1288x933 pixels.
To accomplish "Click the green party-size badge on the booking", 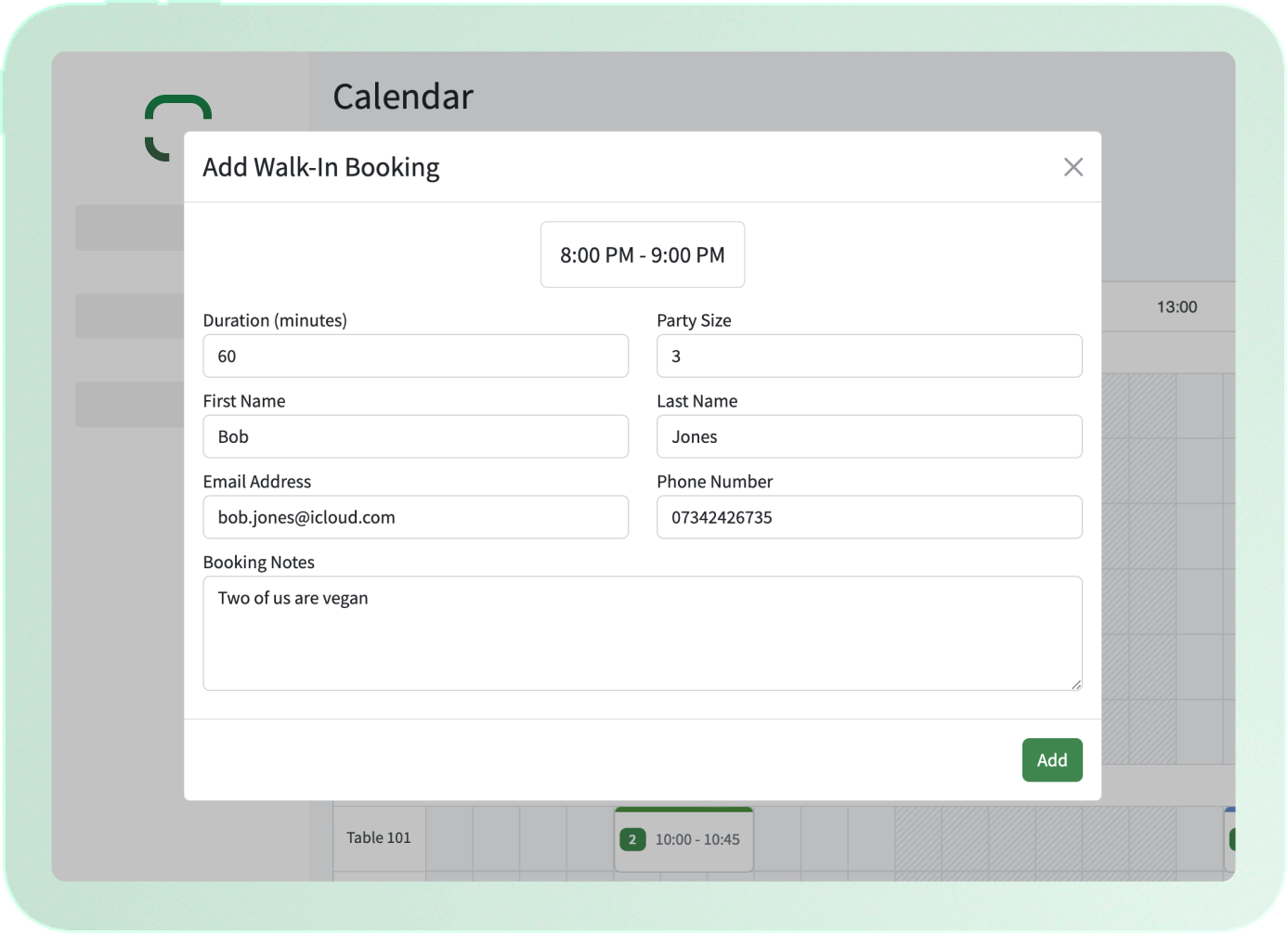I will tap(632, 838).
